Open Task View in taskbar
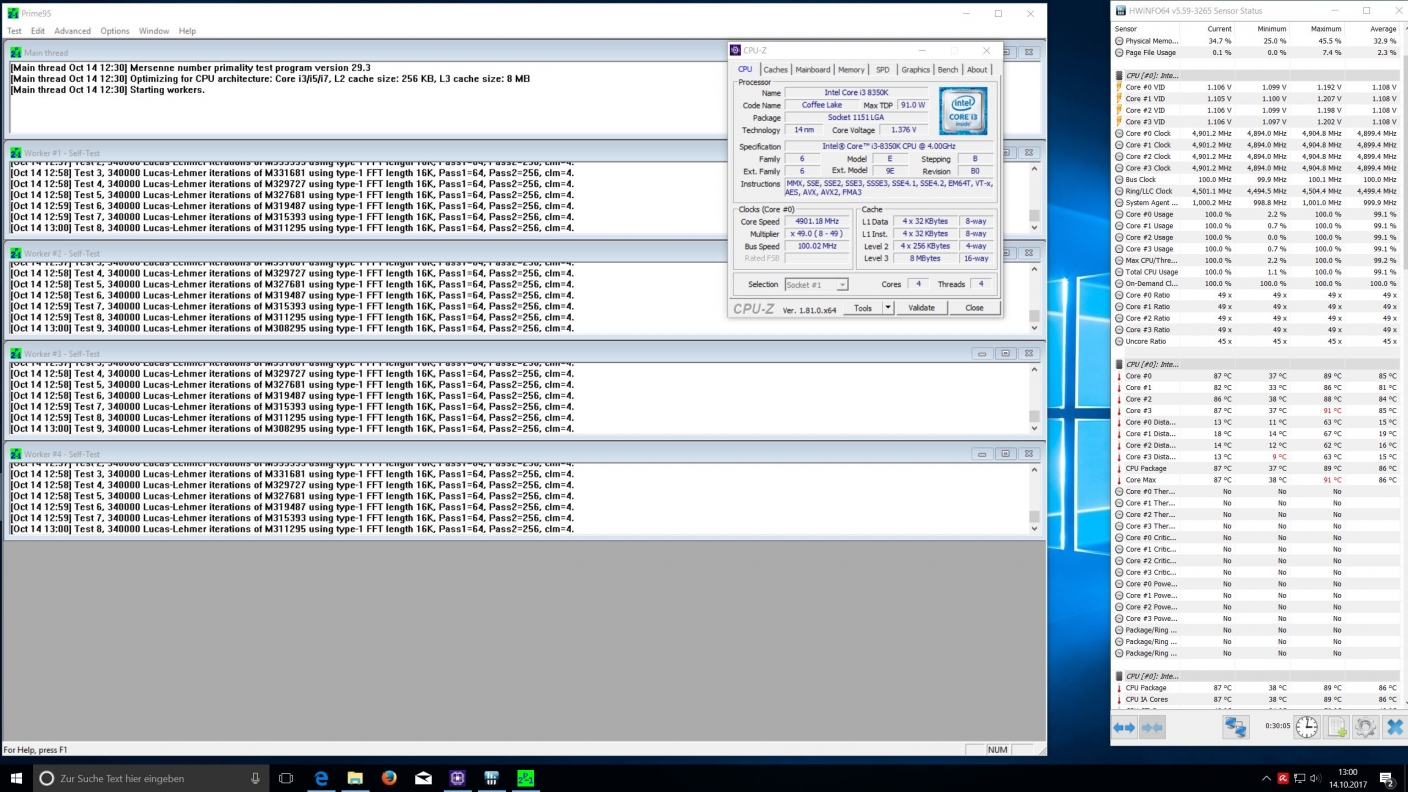The image size is (1408, 792). (x=286, y=778)
